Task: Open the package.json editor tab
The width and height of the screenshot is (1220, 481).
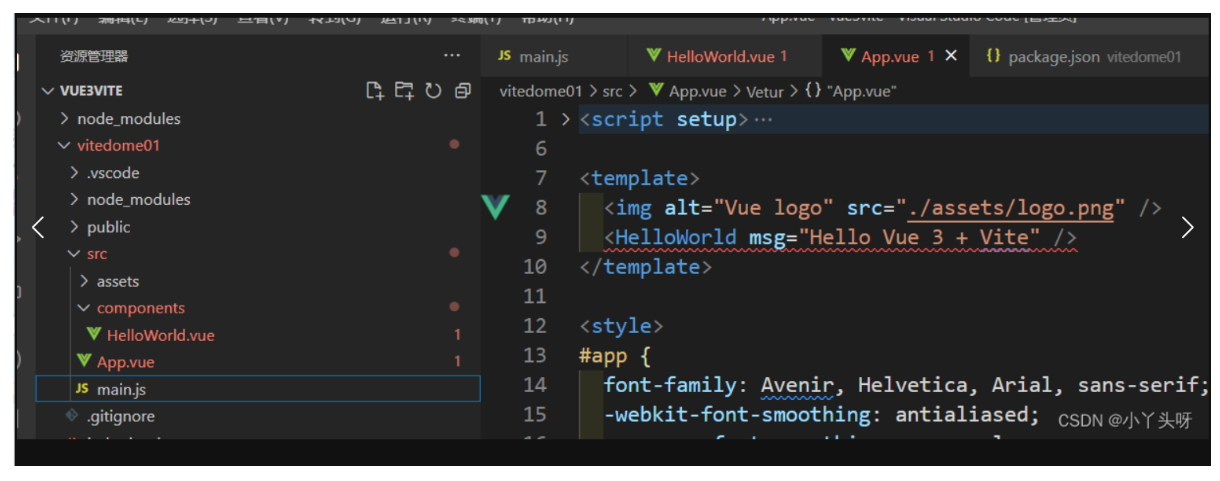Action: (x=1083, y=57)
